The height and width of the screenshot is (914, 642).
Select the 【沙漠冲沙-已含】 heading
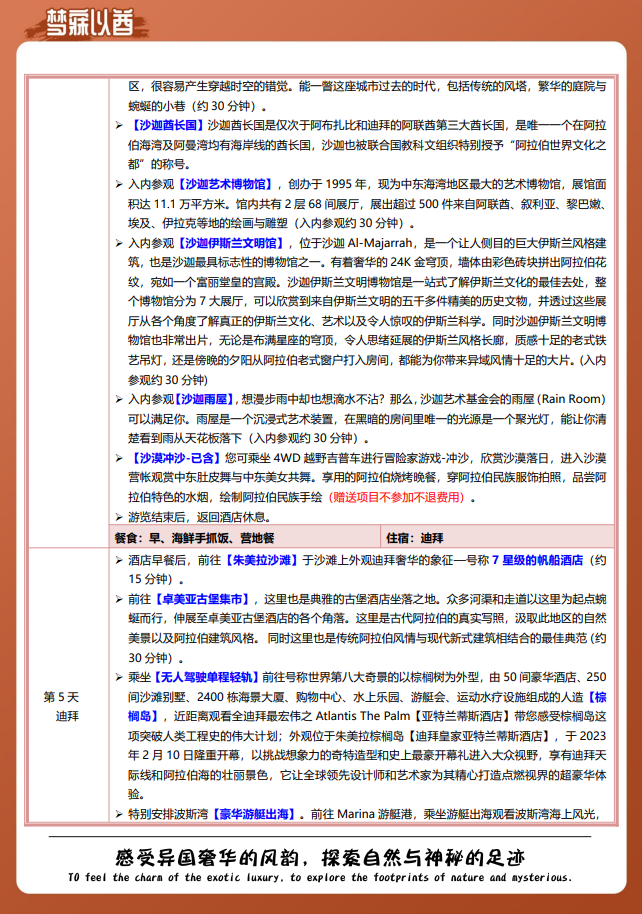[x=175, y=458]
